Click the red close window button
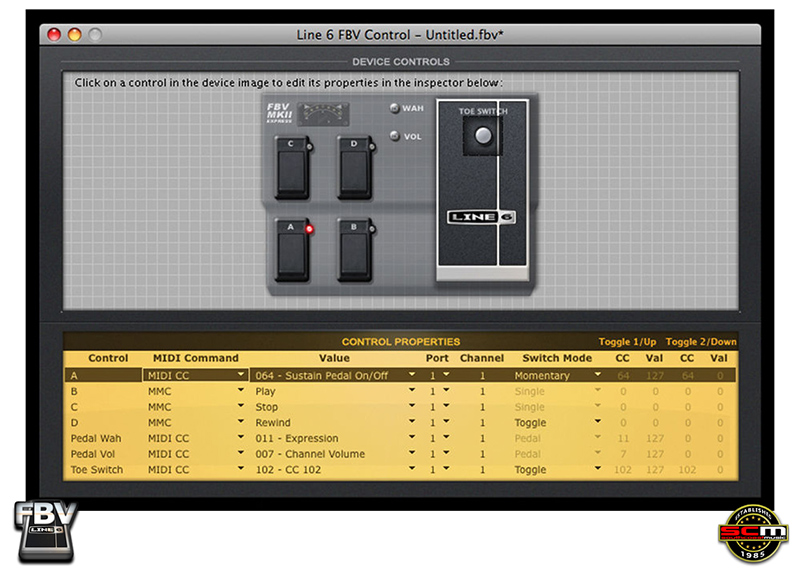The height and width of the screenshot is (569, 800). point(54,34)
